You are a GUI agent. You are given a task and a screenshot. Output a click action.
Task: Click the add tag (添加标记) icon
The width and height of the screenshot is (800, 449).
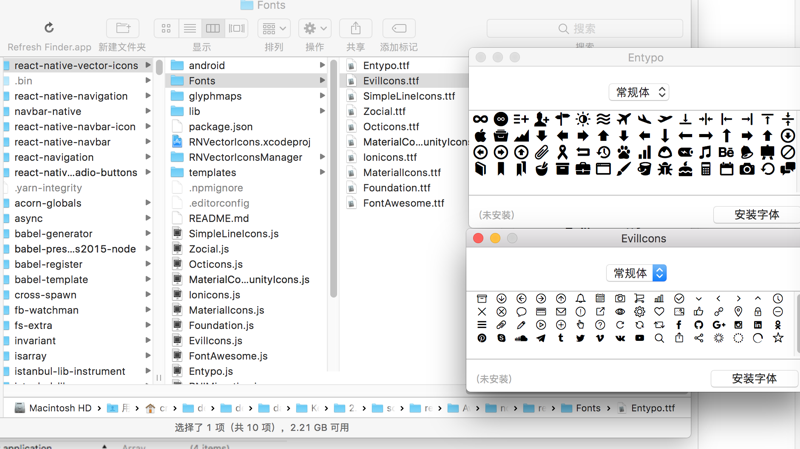(398, 28)
